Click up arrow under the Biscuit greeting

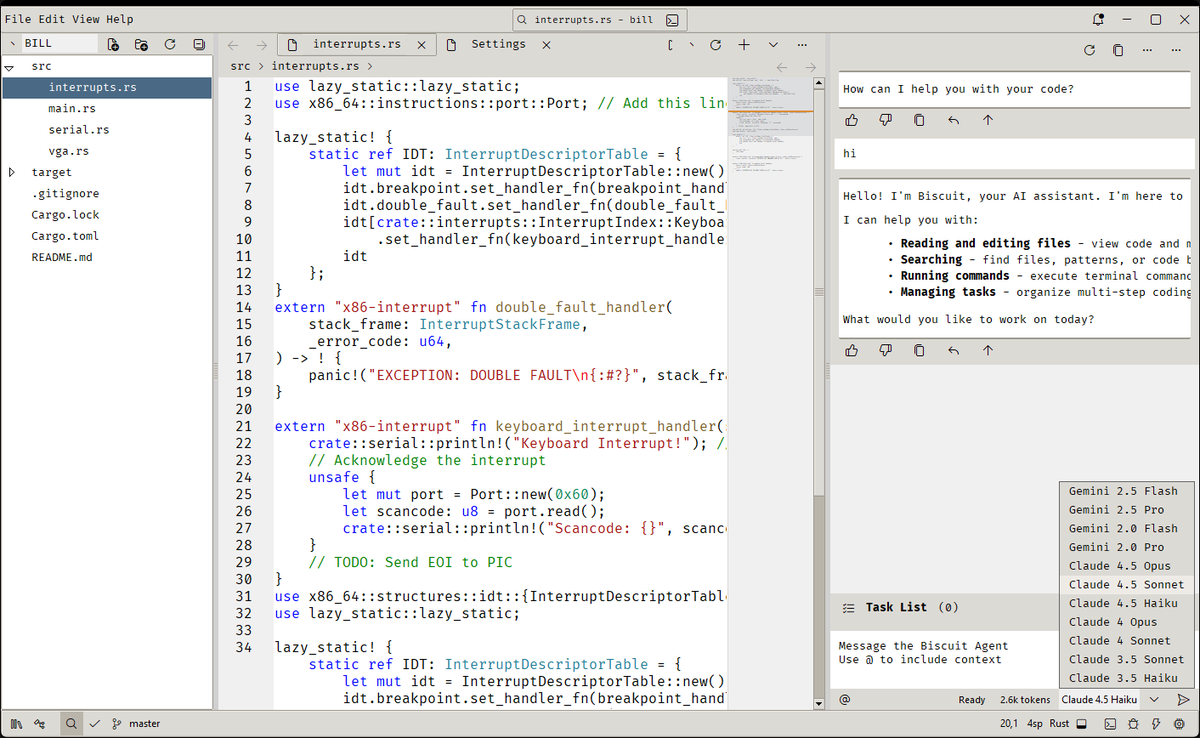coord(988,350)
